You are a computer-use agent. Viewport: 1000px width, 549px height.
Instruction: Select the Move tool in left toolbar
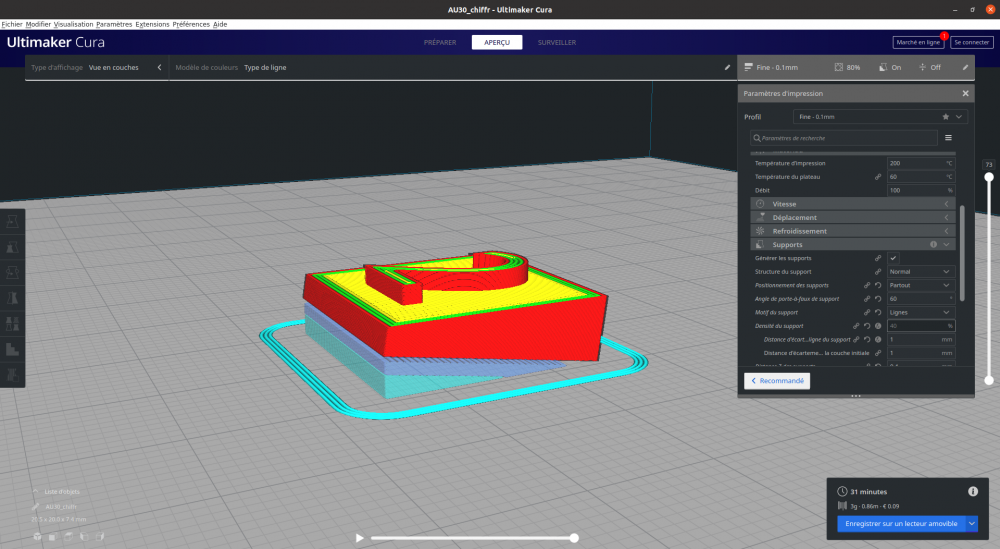[12, 221]
